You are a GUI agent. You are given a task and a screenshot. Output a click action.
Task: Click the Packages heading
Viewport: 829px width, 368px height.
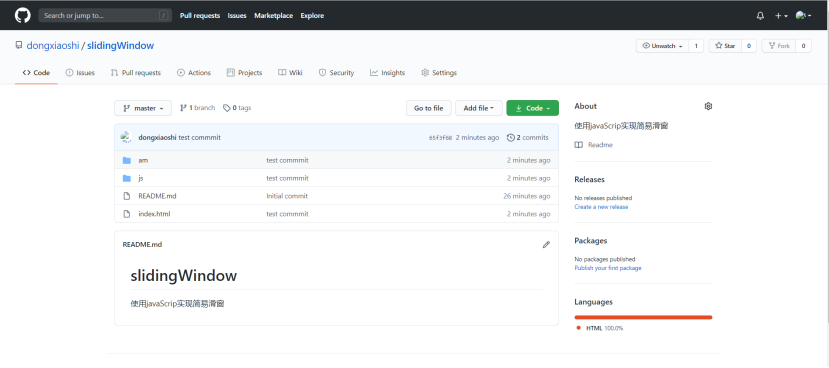pyautogui.click(x=591, y=241)
